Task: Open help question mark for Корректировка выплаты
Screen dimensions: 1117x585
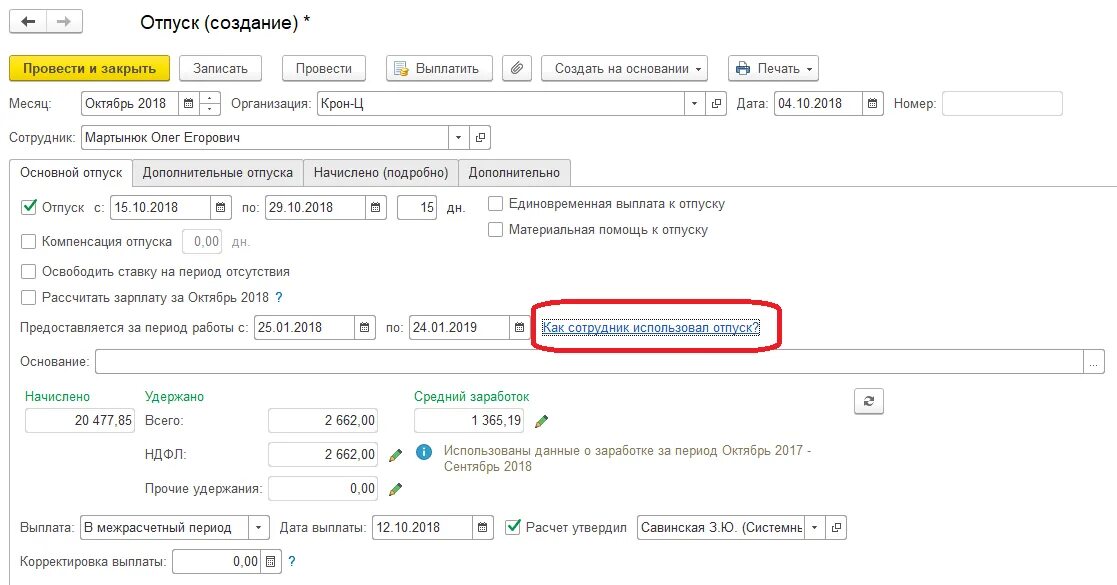Action: coord(291,561)
